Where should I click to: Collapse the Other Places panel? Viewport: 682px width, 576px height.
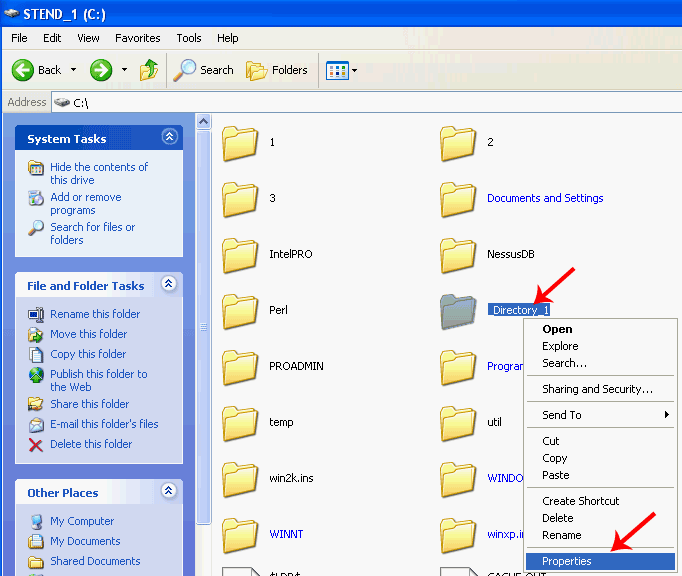pos(169,491)
